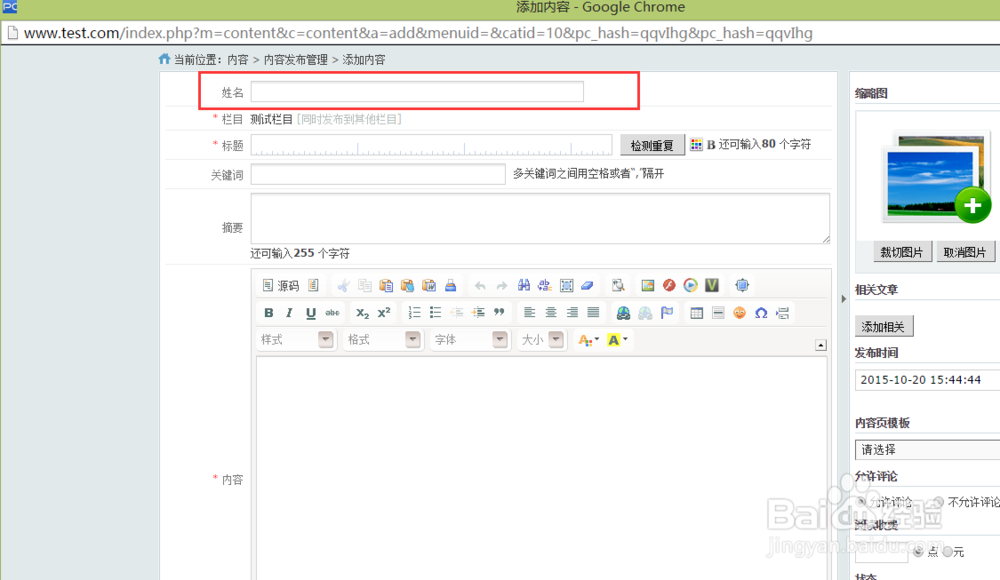This screenshot has width=1000, height=580.
Task: Select the 不允许评论 radio button
Action: tap(939, 502)
